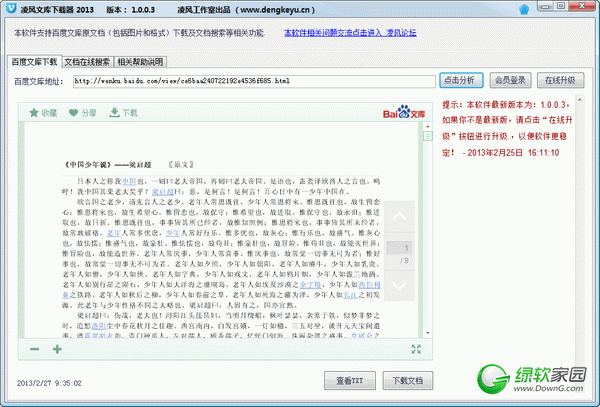Click the 查看TXT button
600x407 pixels.
[350, 381]
